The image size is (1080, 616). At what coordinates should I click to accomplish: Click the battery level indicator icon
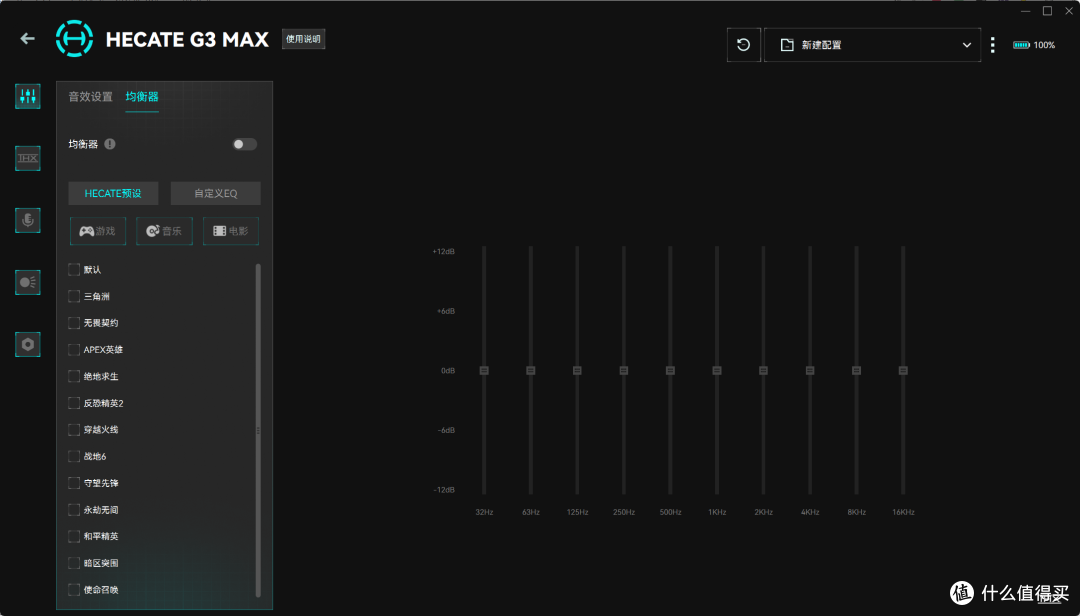[1021, 45]
